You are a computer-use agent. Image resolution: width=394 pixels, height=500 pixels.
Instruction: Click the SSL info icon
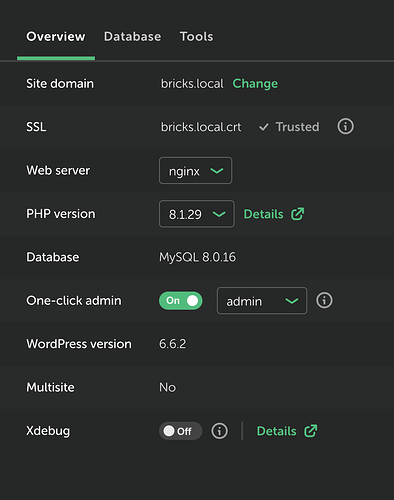pyautogui.click(x=345, y=127)
